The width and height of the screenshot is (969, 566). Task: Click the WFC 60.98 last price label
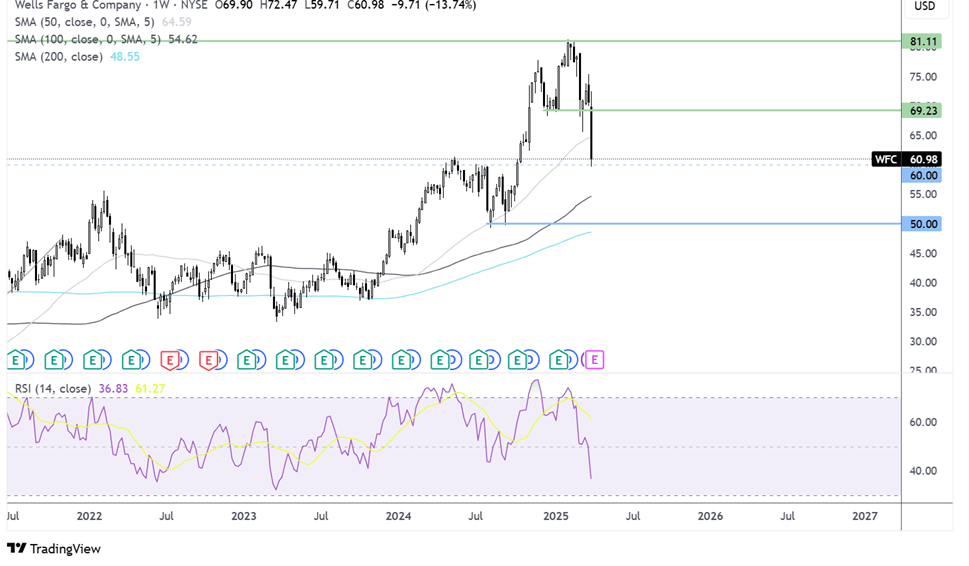click(x=907, y=159)
